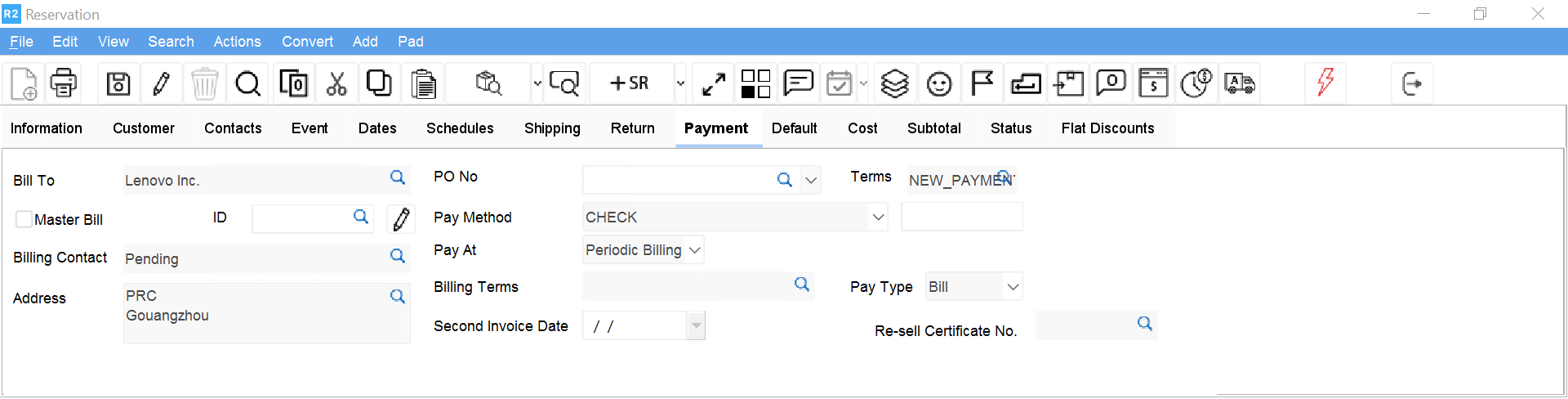
Task: Toggle the Master Bill checkbox
Action: pyautogui.click(x=24, y=219)
